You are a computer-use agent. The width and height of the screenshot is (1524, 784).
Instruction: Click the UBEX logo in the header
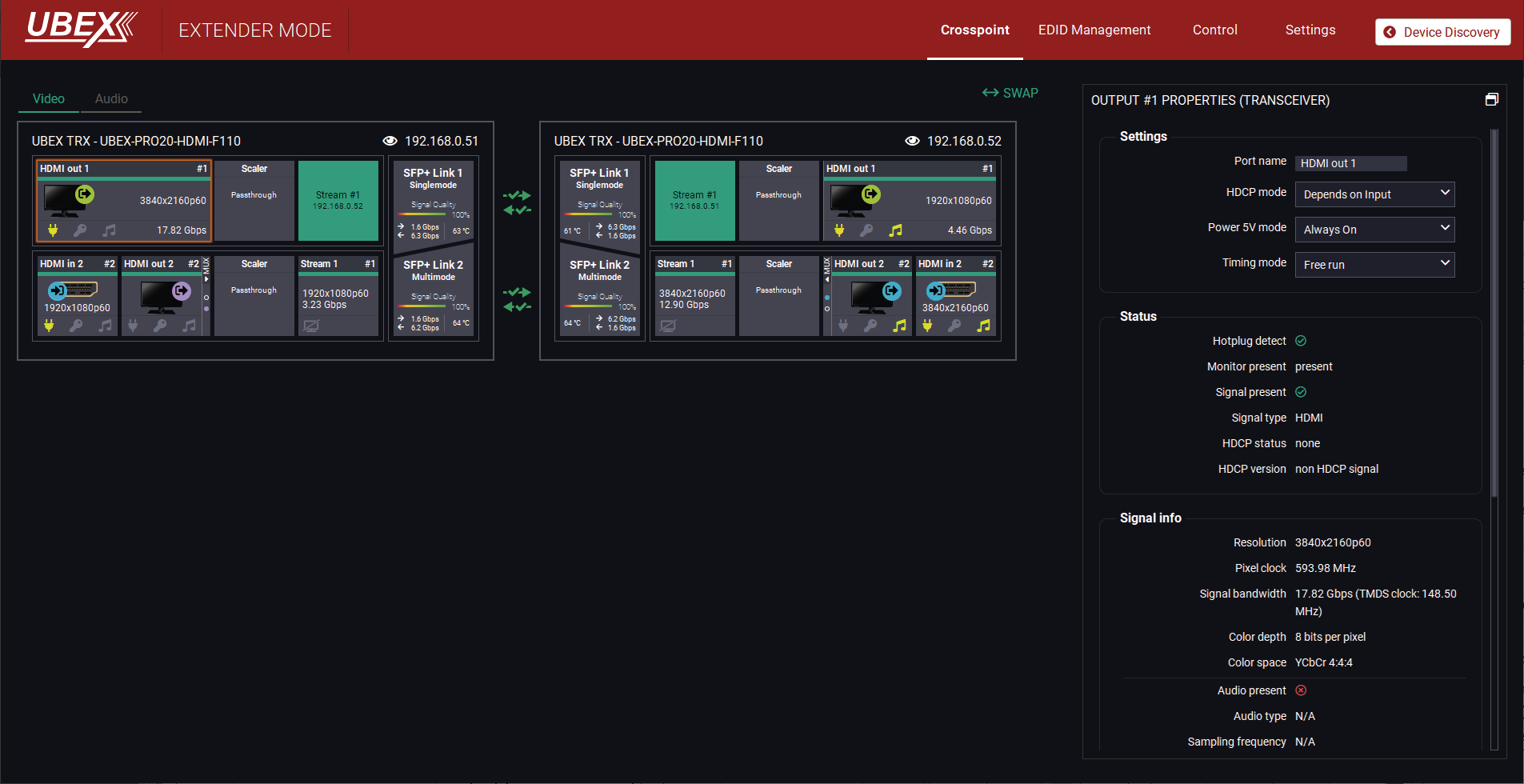(81, 29)
